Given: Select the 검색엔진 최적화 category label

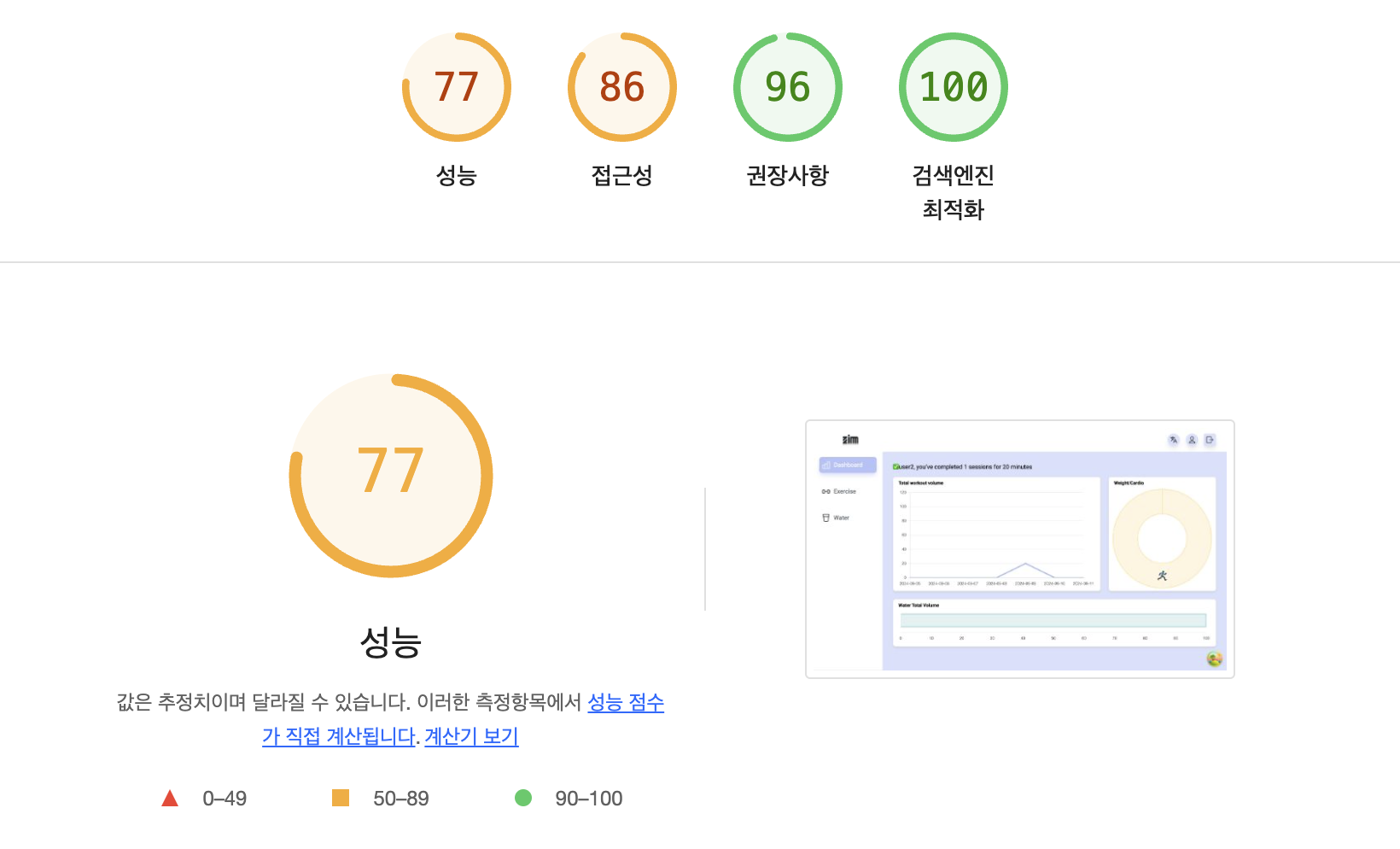Looking at the screenshot, I should point(954,192).
